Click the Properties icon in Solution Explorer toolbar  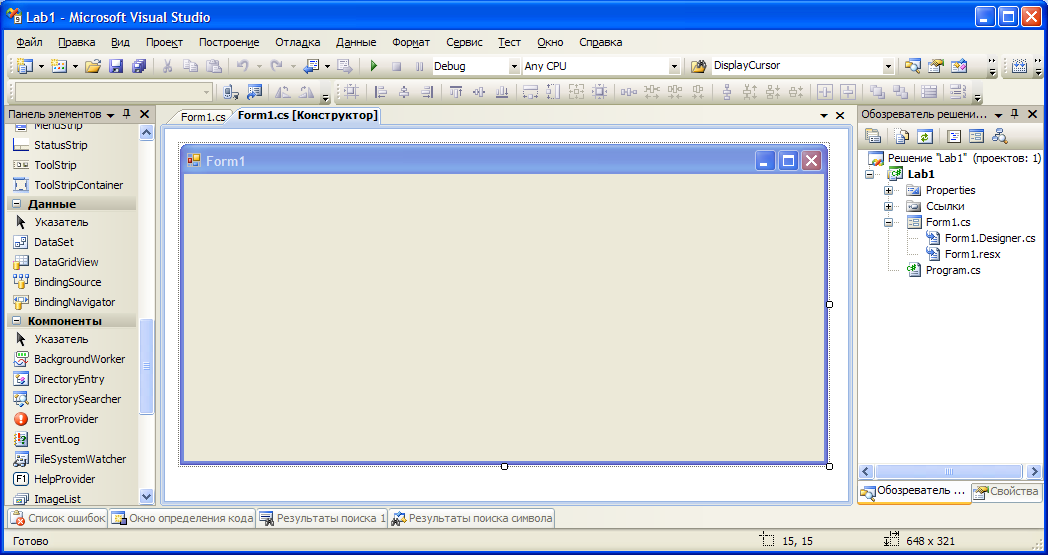click(x=873, y=136)
